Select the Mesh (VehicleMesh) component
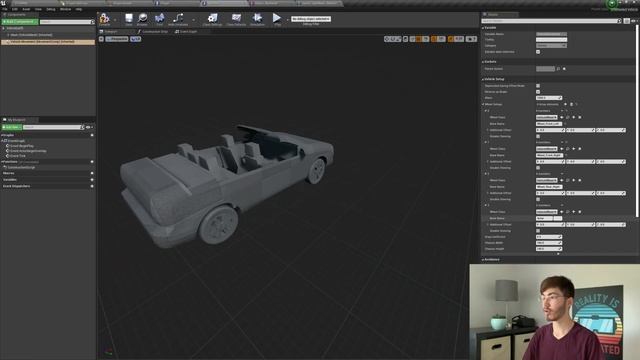The image size is (640, 360). click(x=31, y=35)
